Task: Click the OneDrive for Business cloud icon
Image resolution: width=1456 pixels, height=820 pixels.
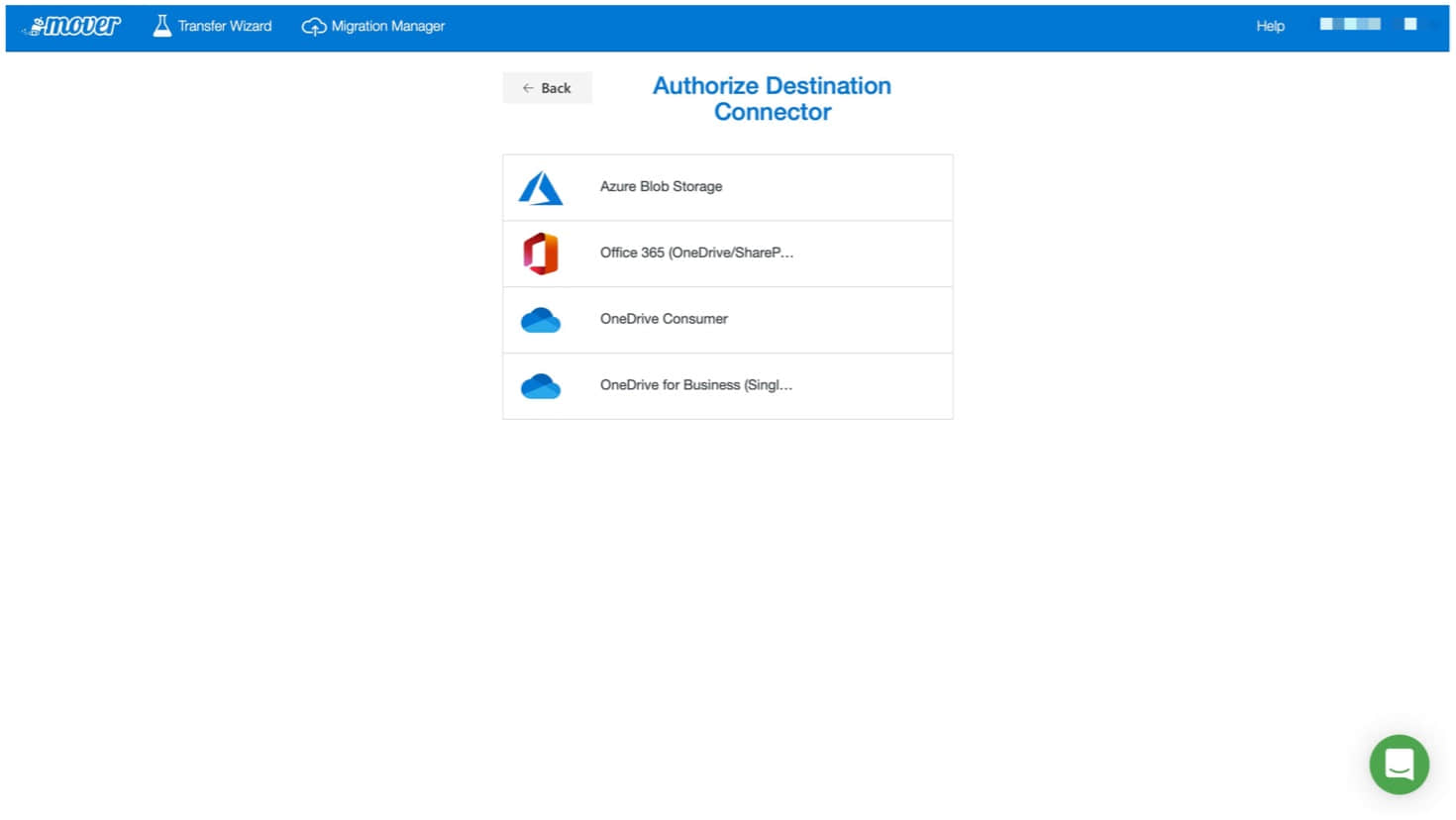Action: coord(541,386)
